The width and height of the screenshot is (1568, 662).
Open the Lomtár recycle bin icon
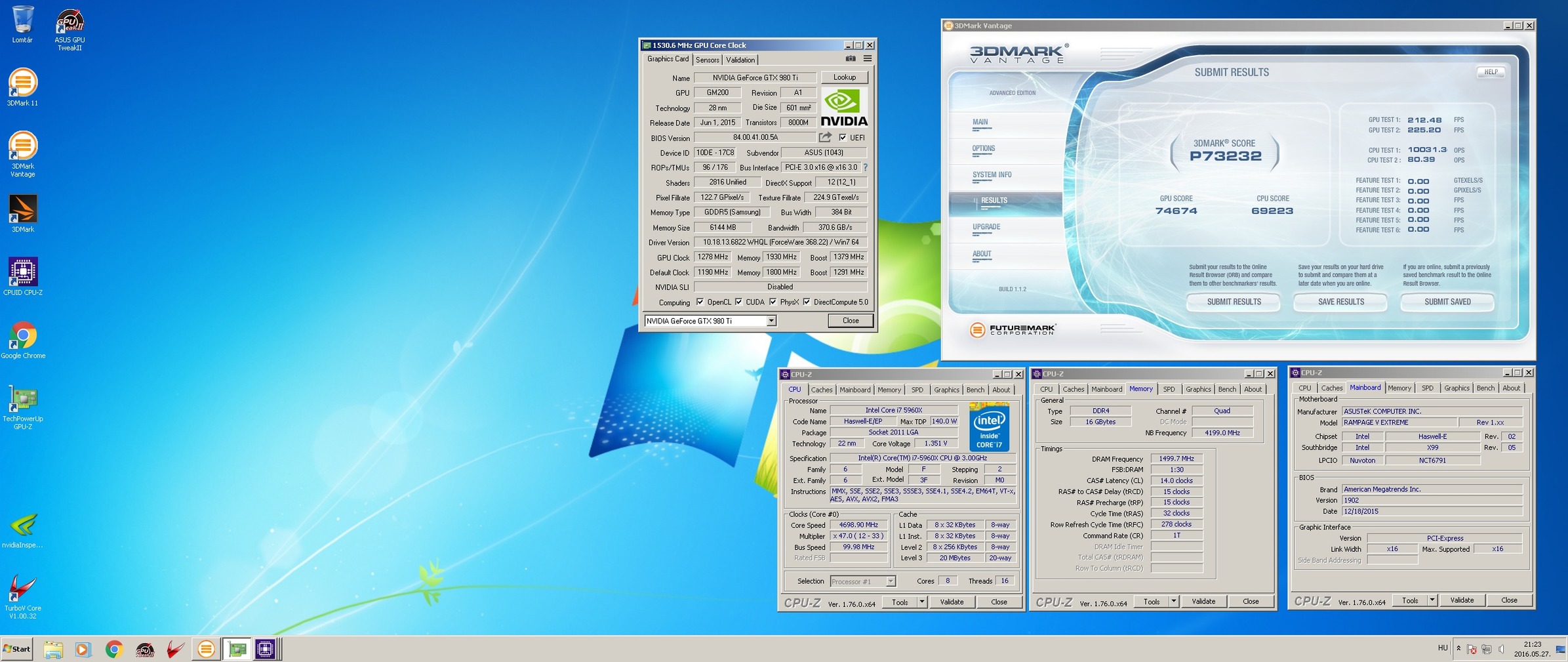[22, 24]
